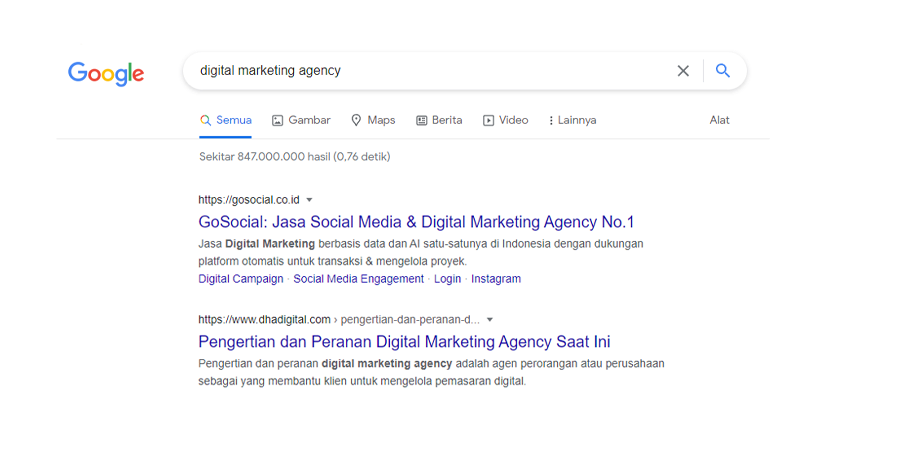Image resolution: width=900 pixels, height=450 pixels.
Task: Click the Digital Campaign sitelink
Action: pyautogui.click(x=241, y=279)
